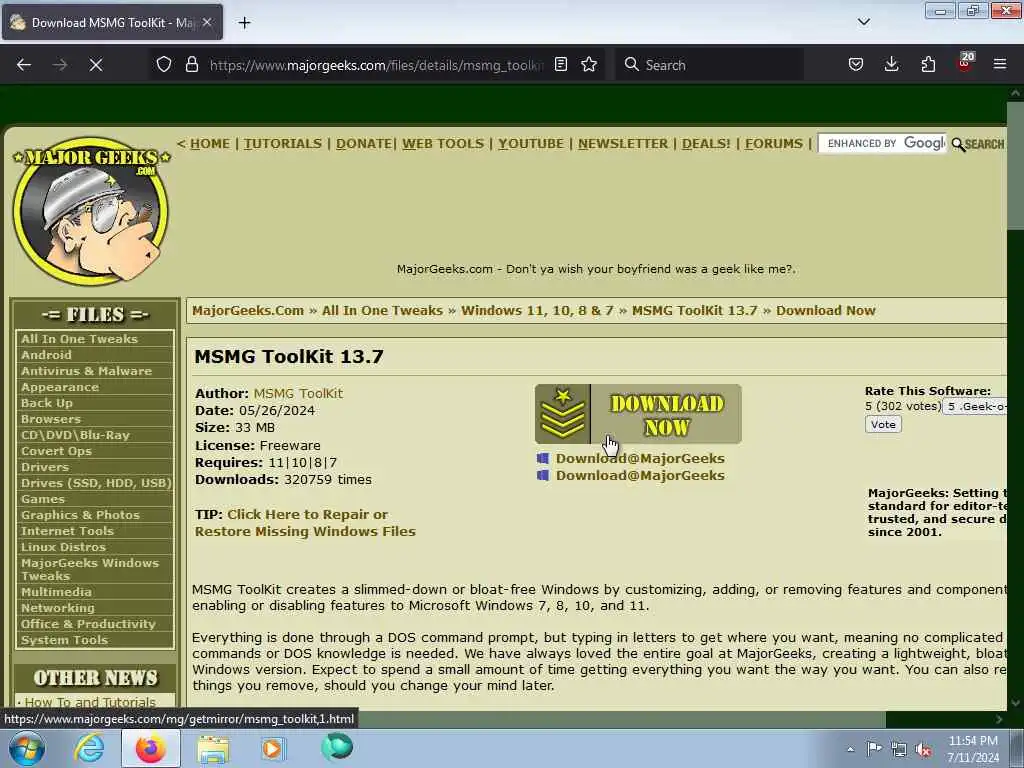Click the URL address bar
The height and width of the screenshot is (768, 1024).
376,65
